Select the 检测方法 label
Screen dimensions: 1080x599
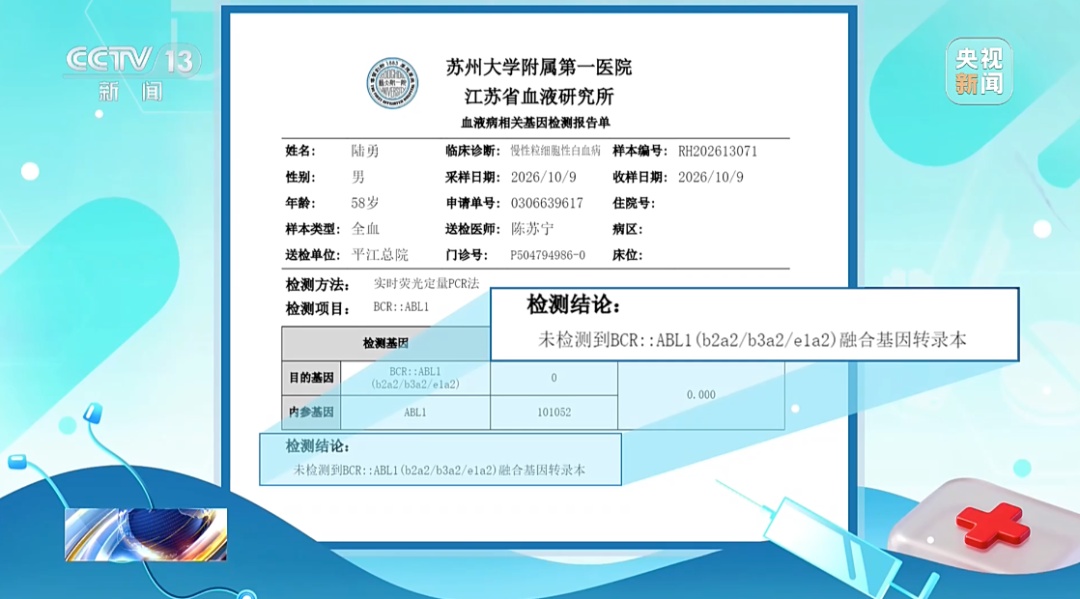[x=318, y=284]
